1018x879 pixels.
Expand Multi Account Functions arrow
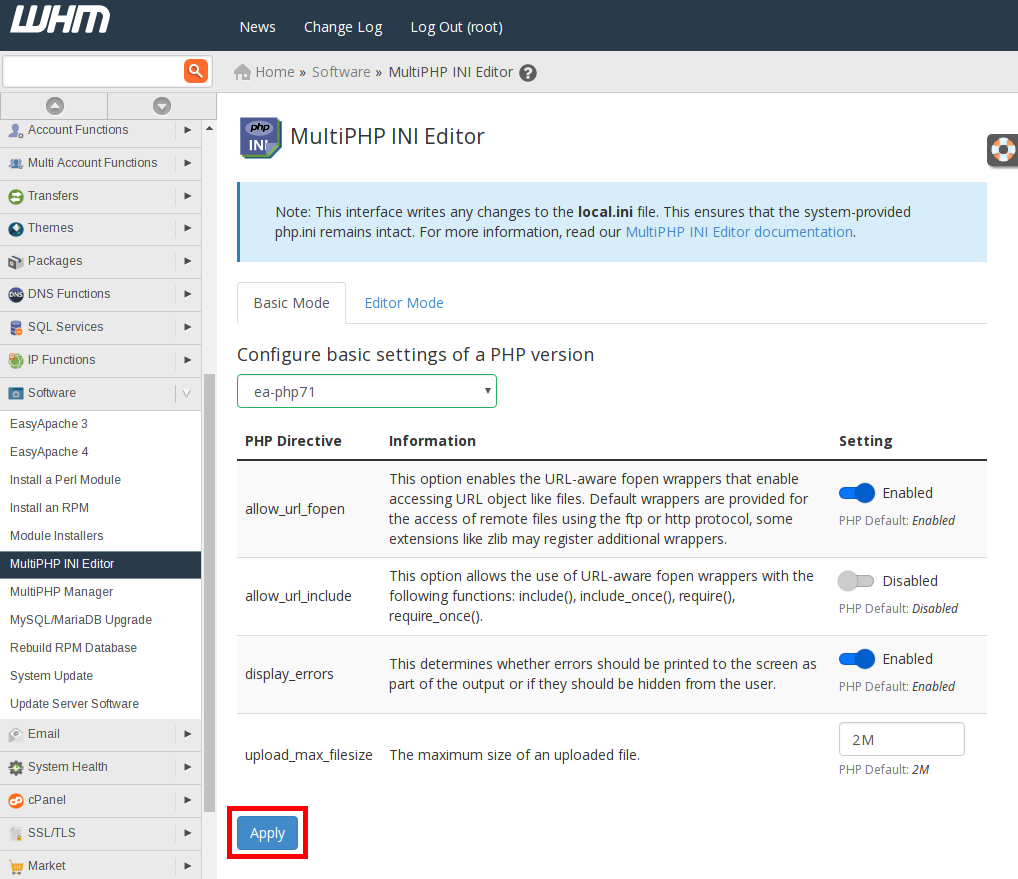click(188, 163)
